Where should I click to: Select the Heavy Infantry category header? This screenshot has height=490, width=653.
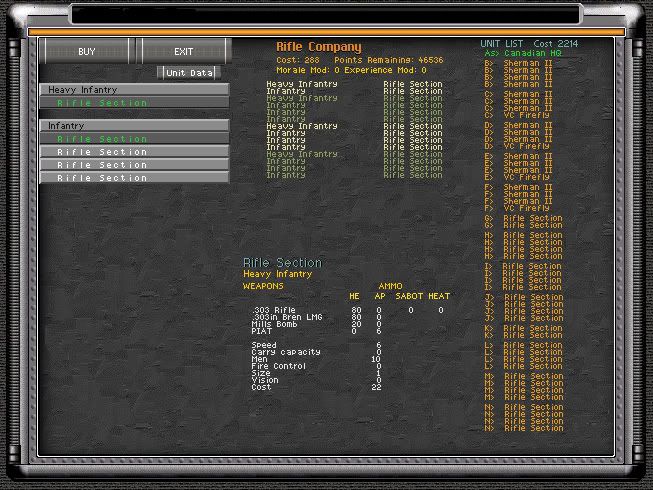point(134,90)
